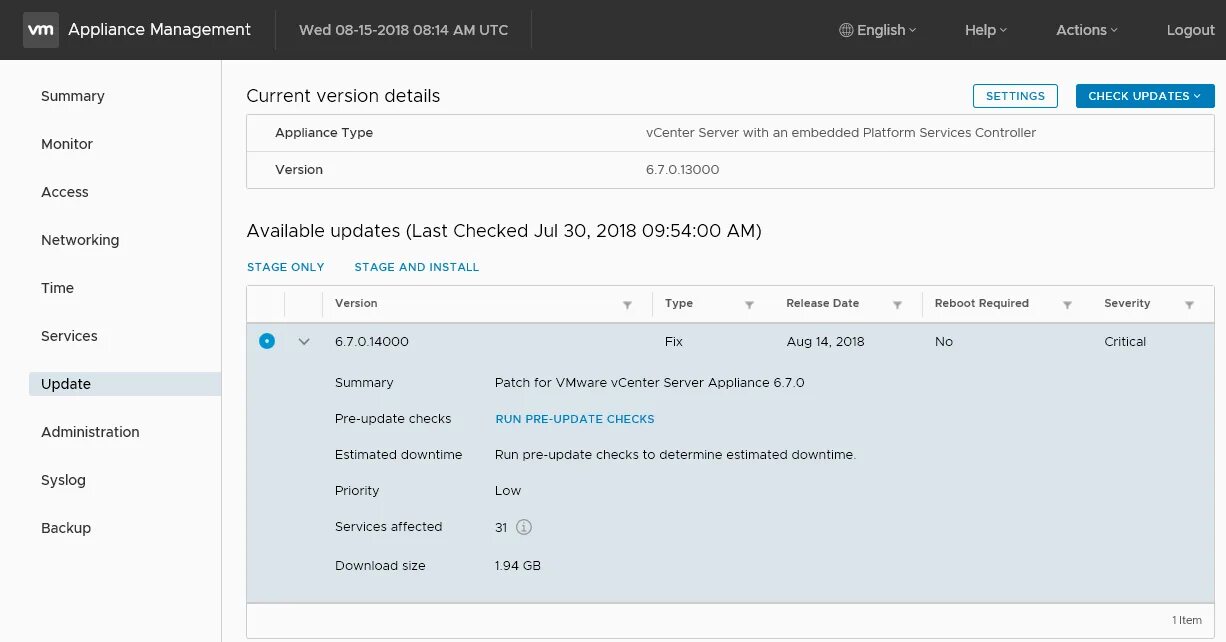Image resolution: width=1226 pixels, height=642 pixels.
Task: Click the Release Date column filter icon
Action: click(x=897, y=305)
